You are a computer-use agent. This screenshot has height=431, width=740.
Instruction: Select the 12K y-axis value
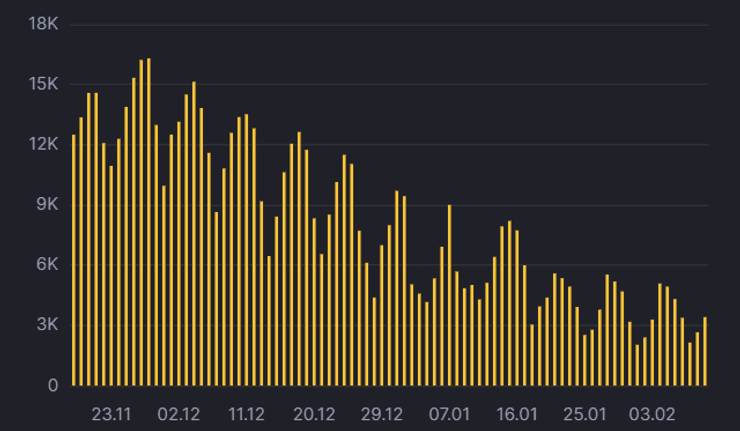(x=44, y=144)
